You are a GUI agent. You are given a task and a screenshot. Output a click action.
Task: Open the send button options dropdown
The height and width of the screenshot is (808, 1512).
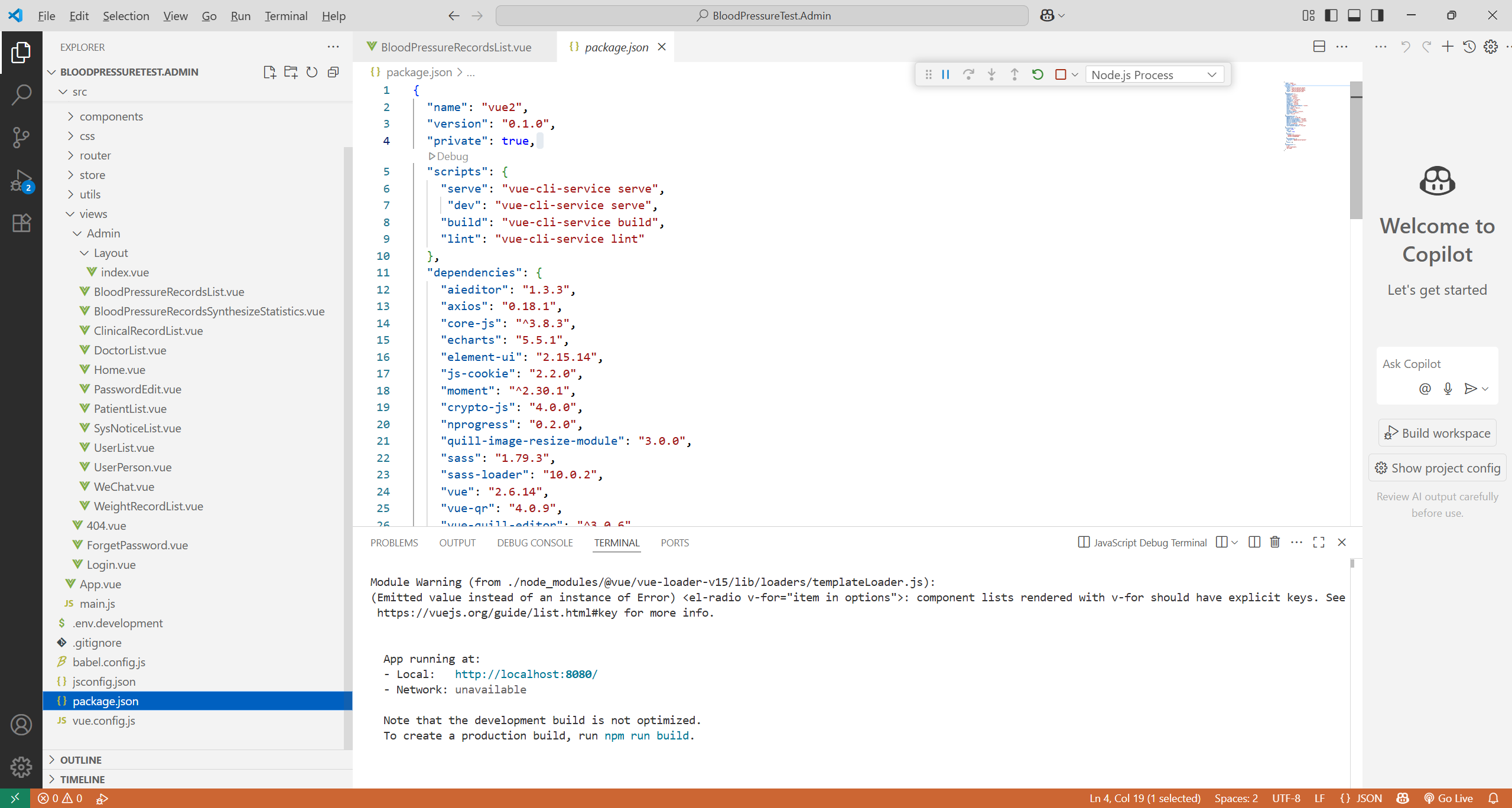coord(1485,389)
